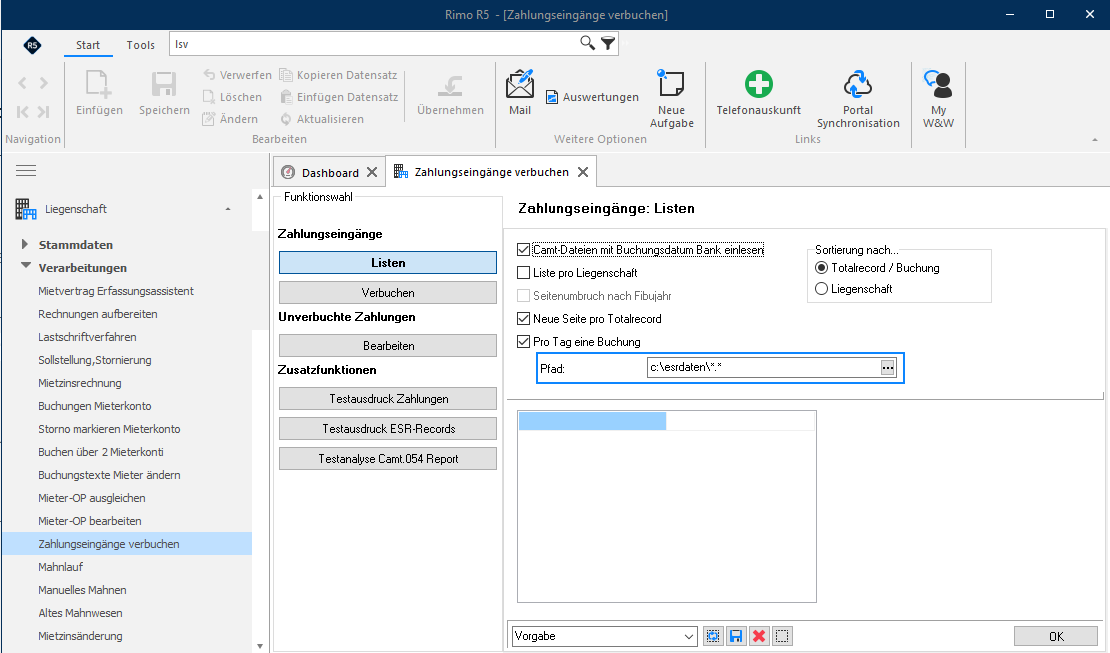1110x653 pixels.
Task: Click the Telefonauskunft green plus icon
Action: pyautogui.click(x=758, y=84)
